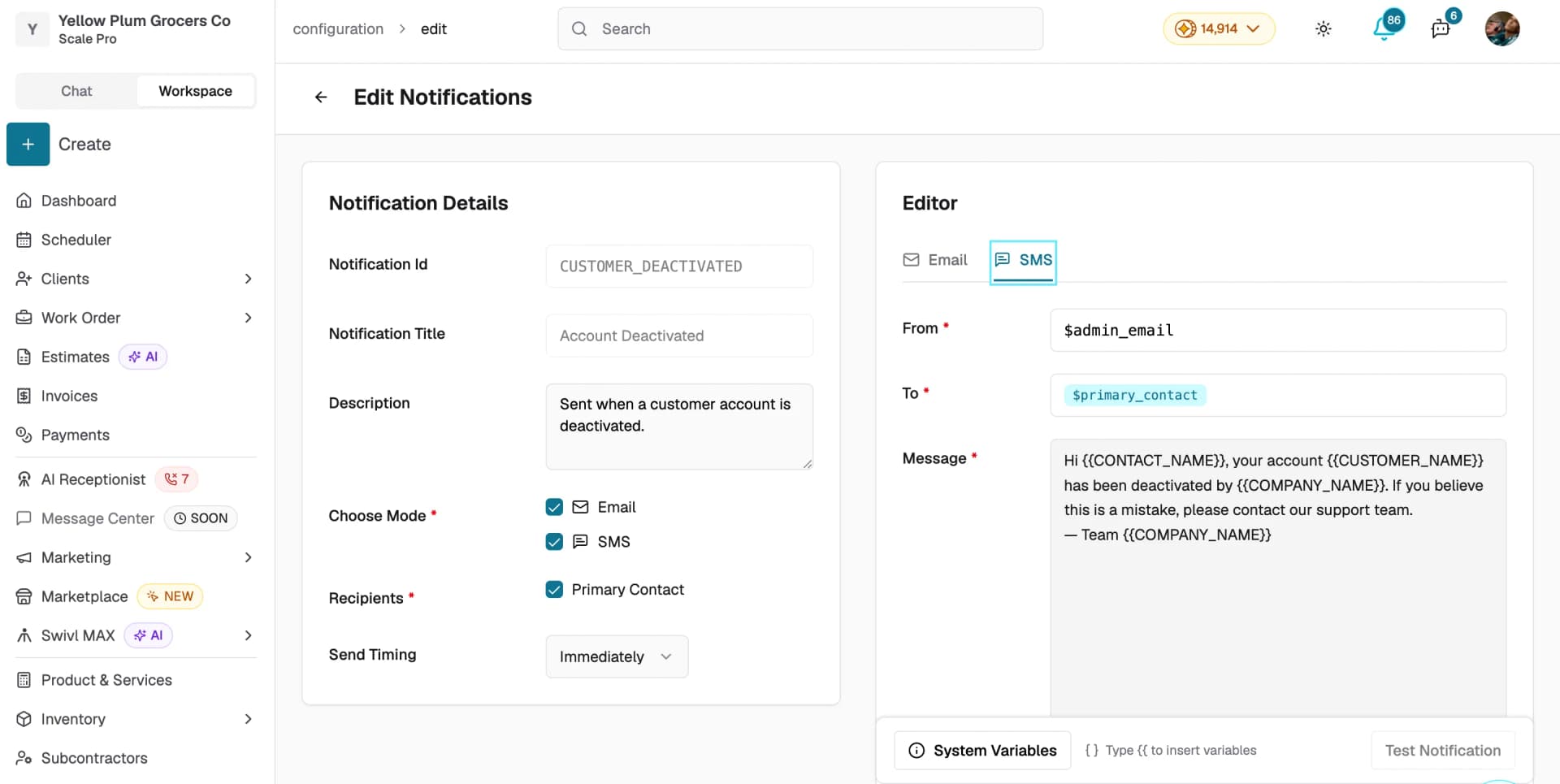The image size is (1560, 784).
Task: Open Marketing in the sidebar
Action: [76, 557]
